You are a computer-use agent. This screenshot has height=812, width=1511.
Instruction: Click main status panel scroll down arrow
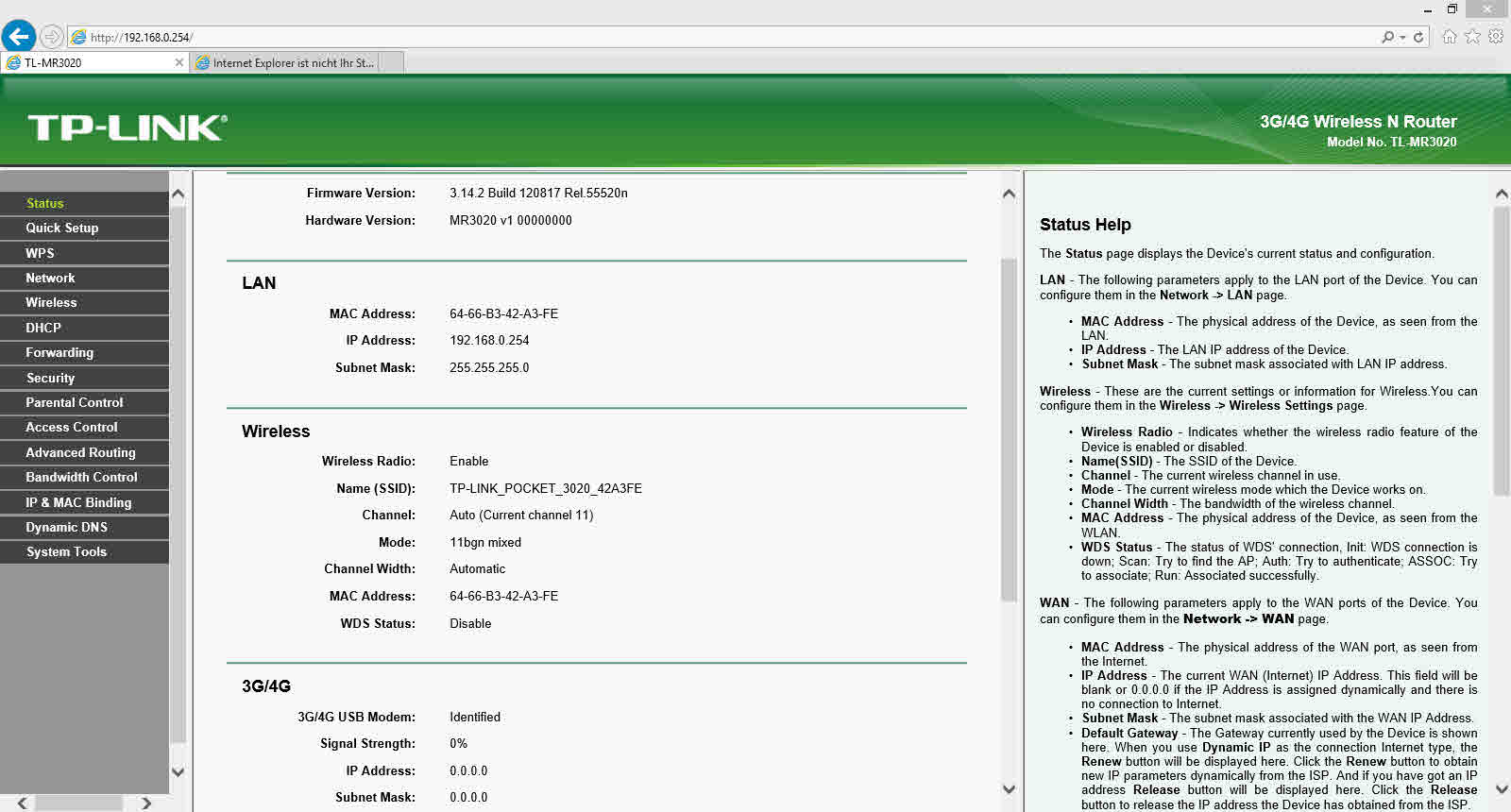click(1009, 789)
